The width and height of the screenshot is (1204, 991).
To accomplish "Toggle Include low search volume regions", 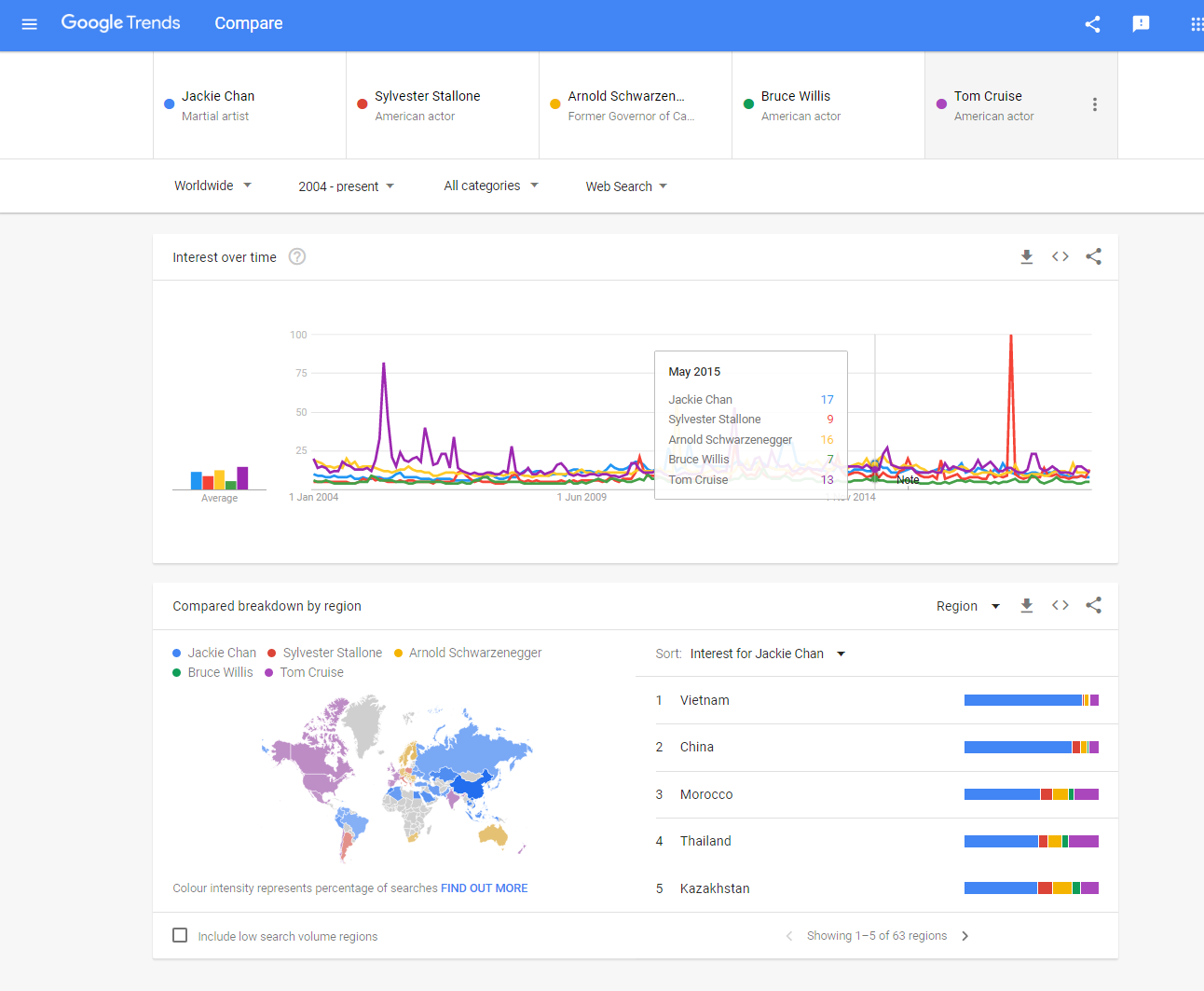I will point(181,935).
